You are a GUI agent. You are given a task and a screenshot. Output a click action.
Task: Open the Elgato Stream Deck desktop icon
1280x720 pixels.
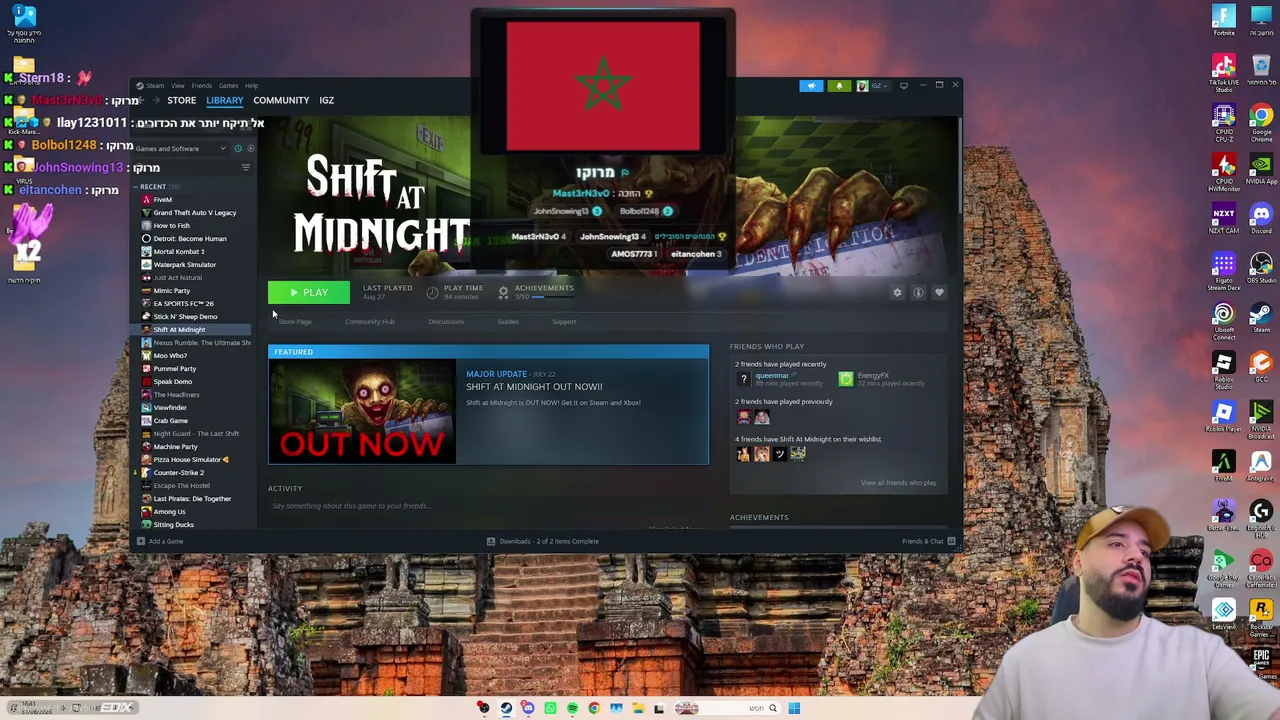coord(1224,270)
